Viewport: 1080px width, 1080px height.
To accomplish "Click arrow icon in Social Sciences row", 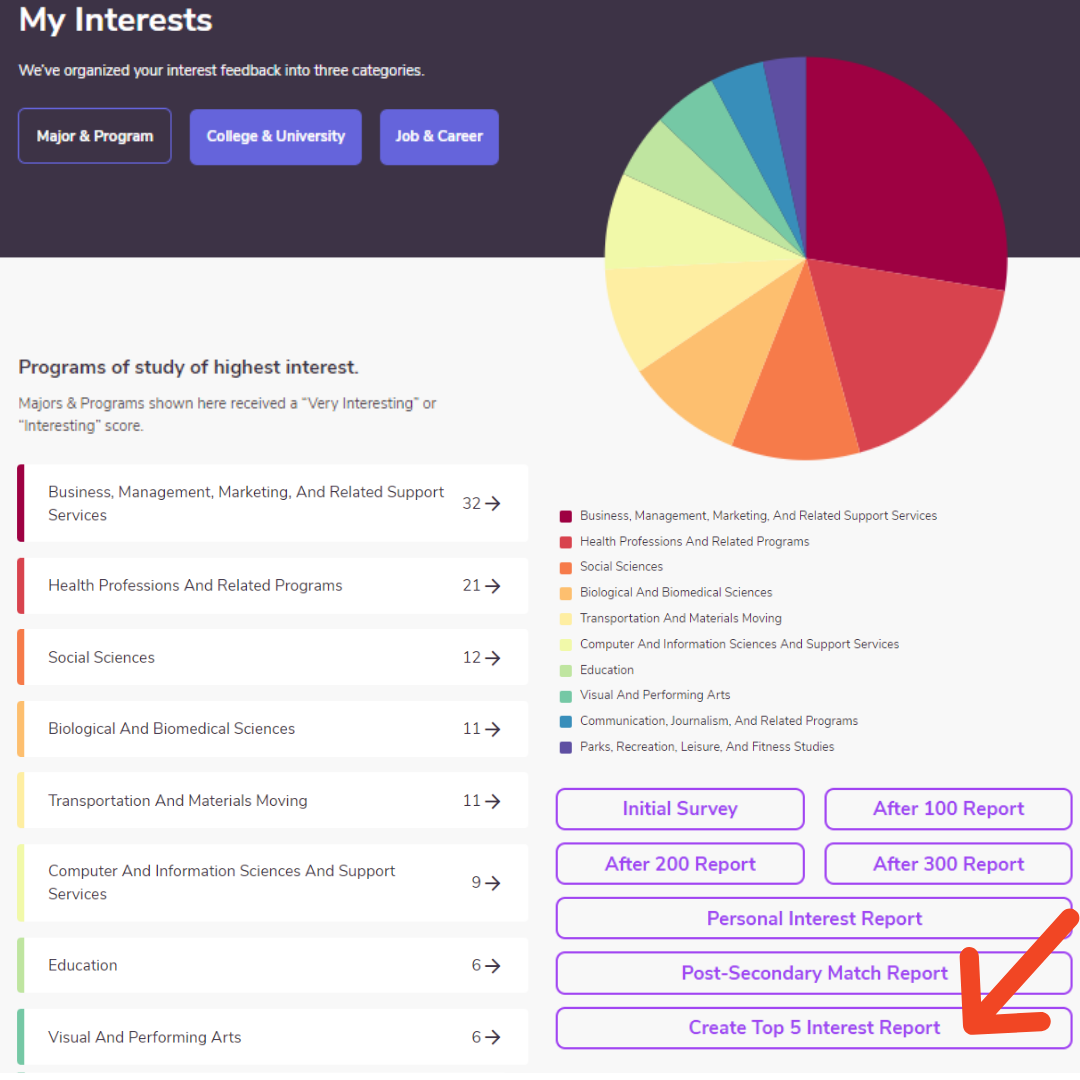I will (492, 658).
